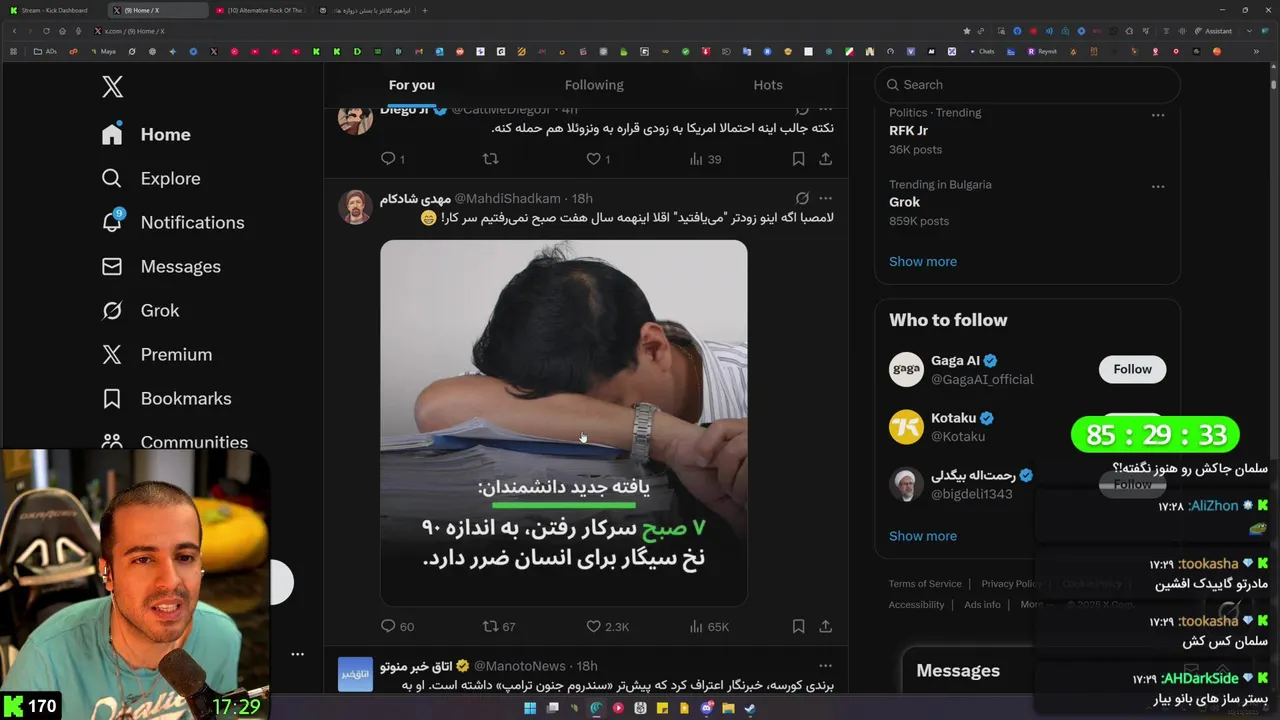Screen dimensions: 1280x720
Task: Open Ads info footer link
Action: (x=982, y=605)
